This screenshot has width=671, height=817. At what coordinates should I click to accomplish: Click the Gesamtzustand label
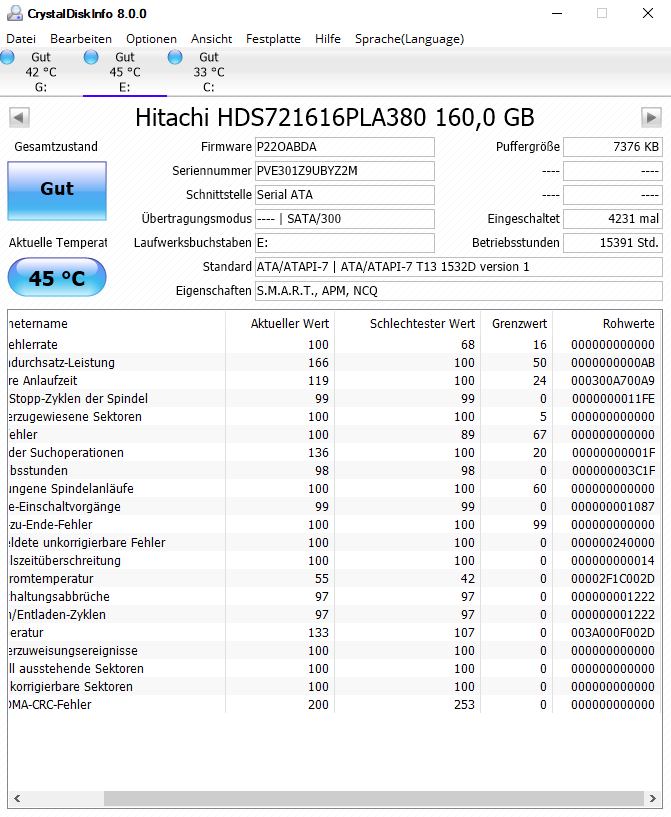[x=56, y=147]
